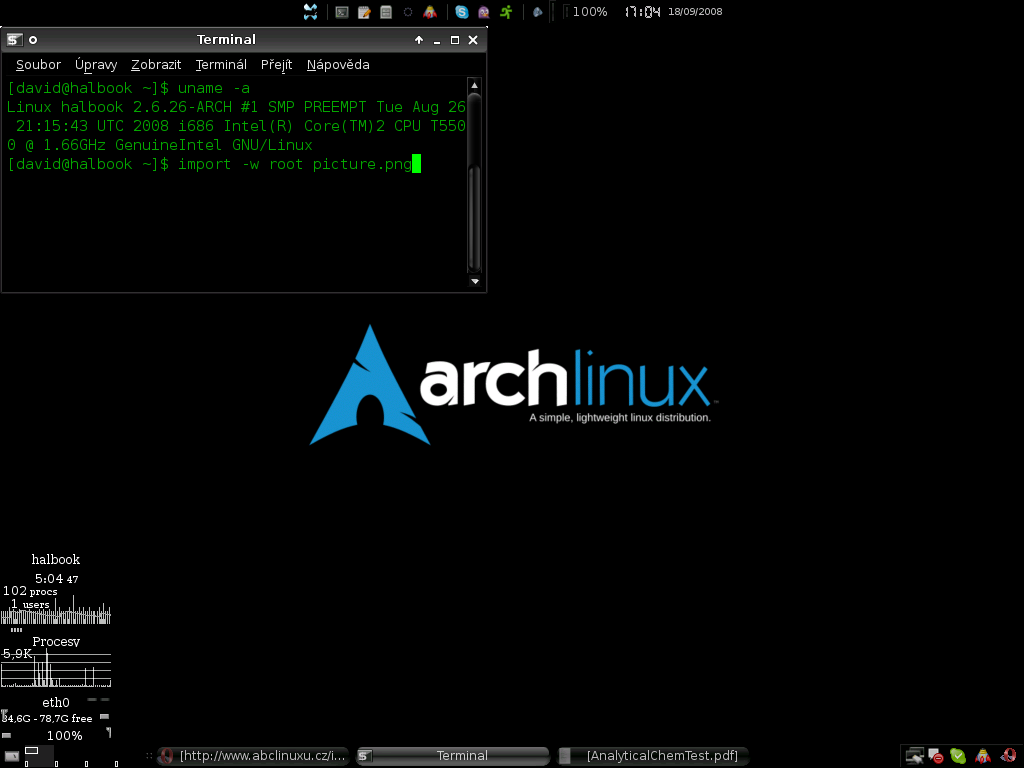Open the text editor launcher with the pencil icon
Viewport: 1024px width, 768px height.
[364, 12]
